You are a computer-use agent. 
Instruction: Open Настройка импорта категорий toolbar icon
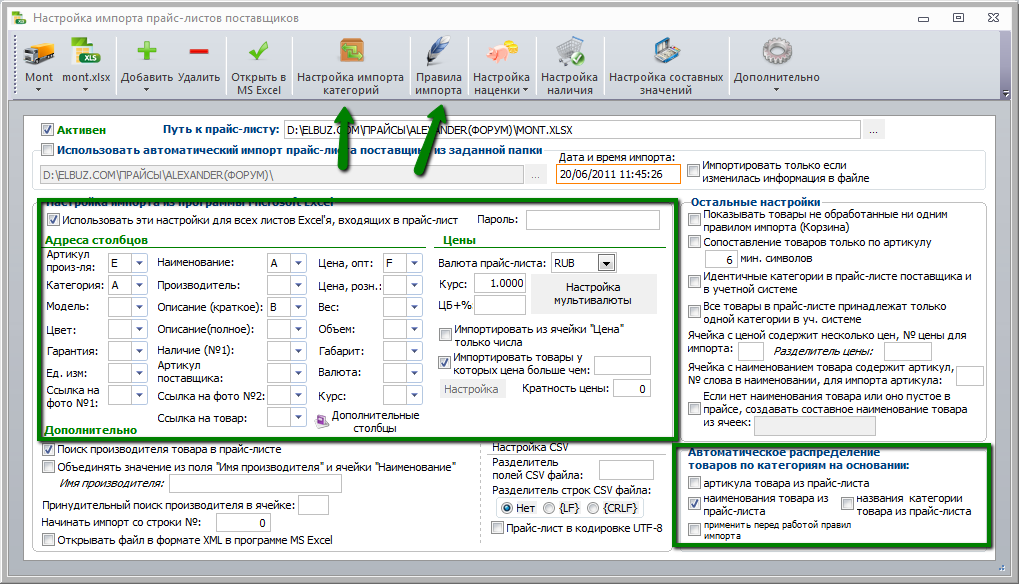[x=351, y=51]
